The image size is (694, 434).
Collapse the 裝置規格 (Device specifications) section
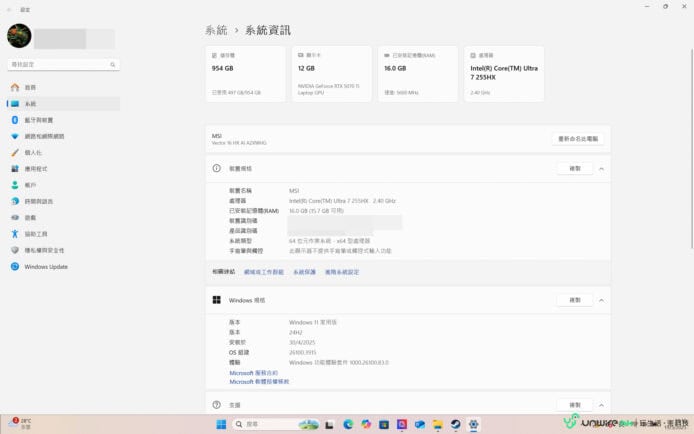[x=602, y=169]
